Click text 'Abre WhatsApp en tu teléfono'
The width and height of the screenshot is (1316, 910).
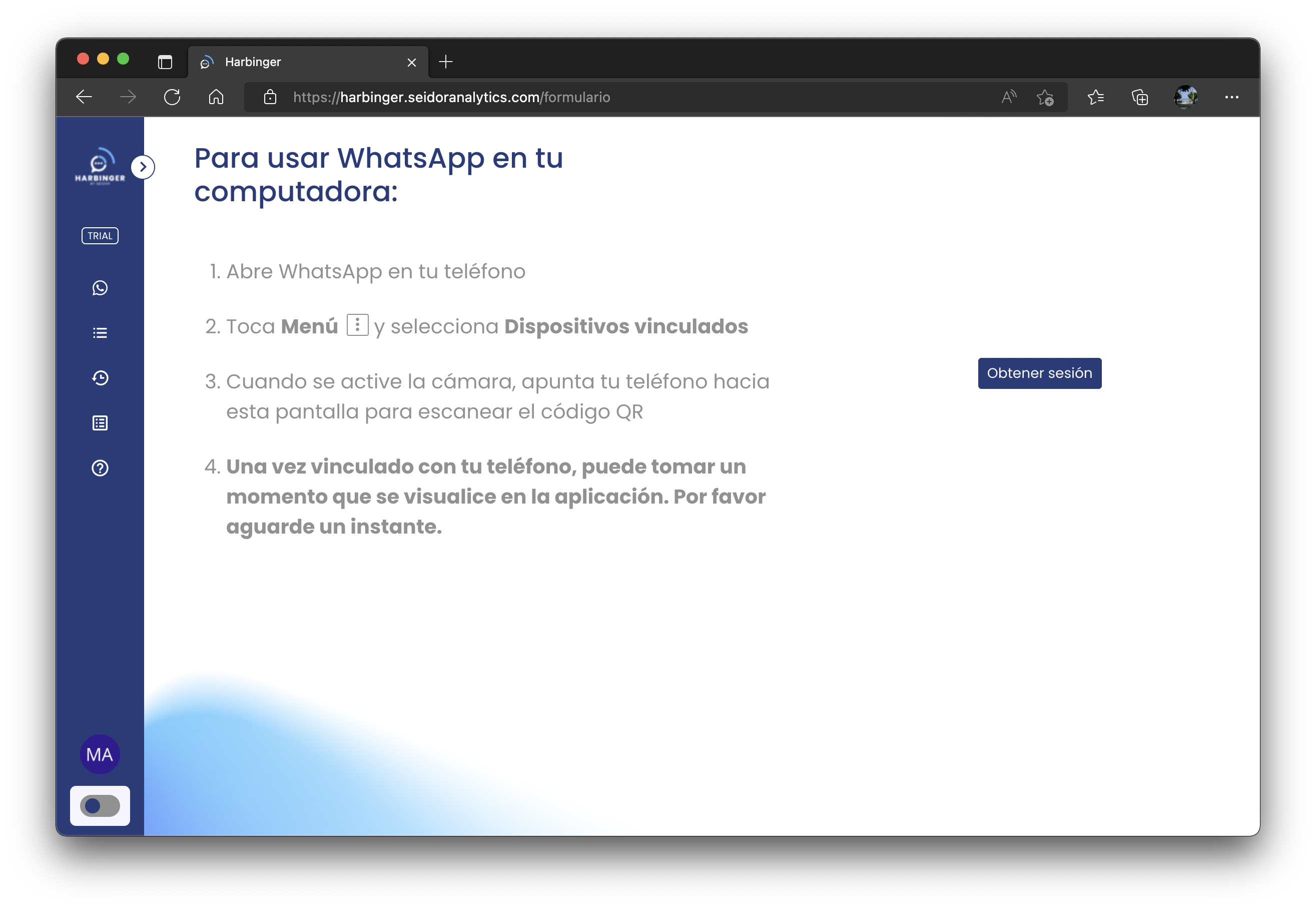[376, 271]
